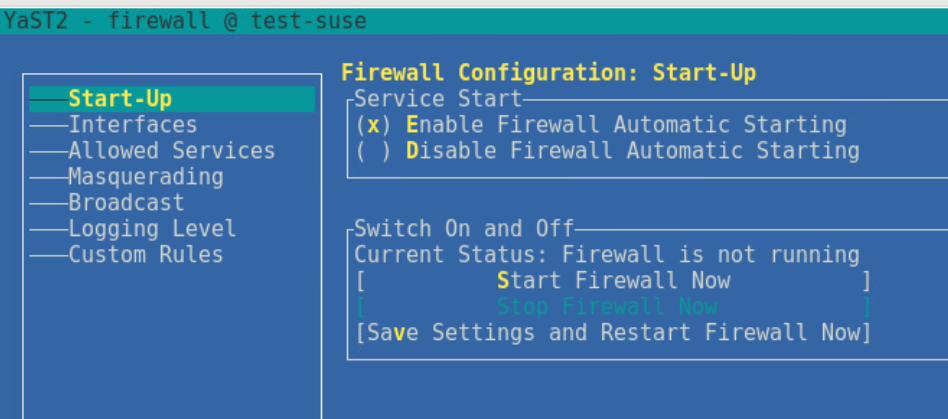Click the Firewall Configuration: Start-Up heading
The image size is (948, 419).
click(548, 73)
